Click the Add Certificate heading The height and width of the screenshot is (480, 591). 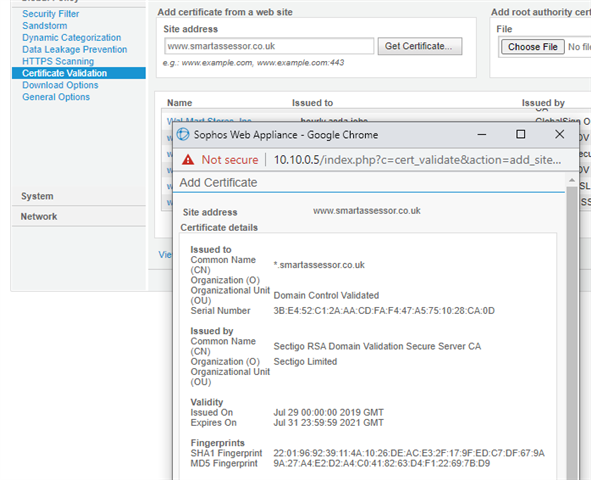pos(218,183)
